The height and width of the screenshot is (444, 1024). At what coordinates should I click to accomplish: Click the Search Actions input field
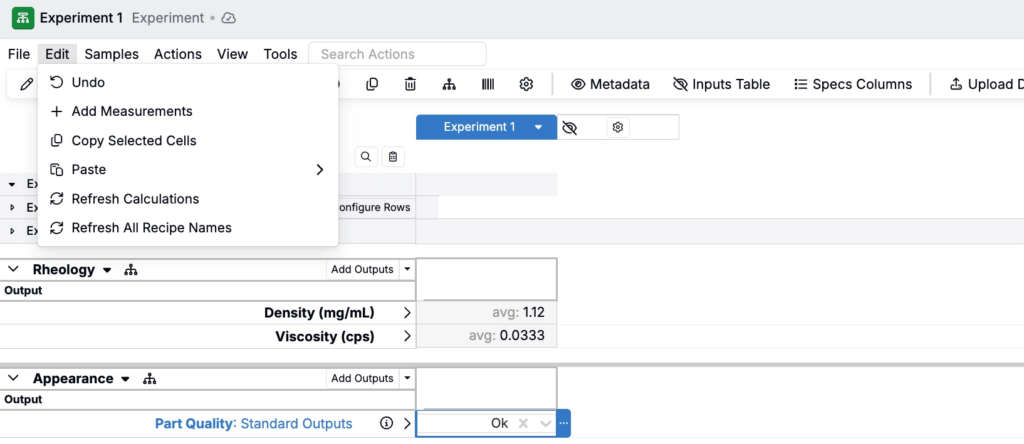tap(397, 54)
